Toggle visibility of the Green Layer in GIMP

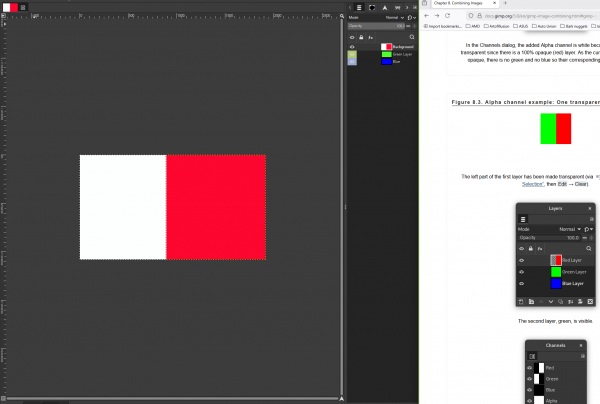[351, 54]
